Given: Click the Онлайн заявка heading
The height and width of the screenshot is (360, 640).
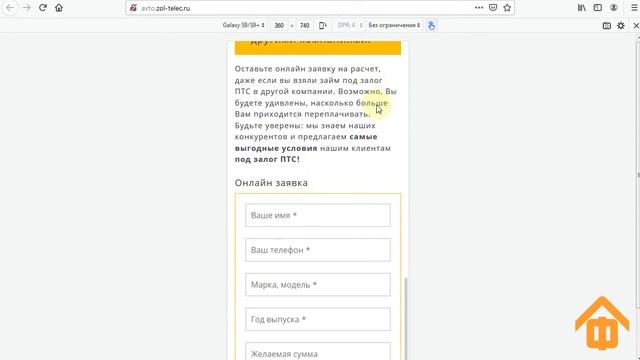Looking at the screenshot, I should click(271, 183).
